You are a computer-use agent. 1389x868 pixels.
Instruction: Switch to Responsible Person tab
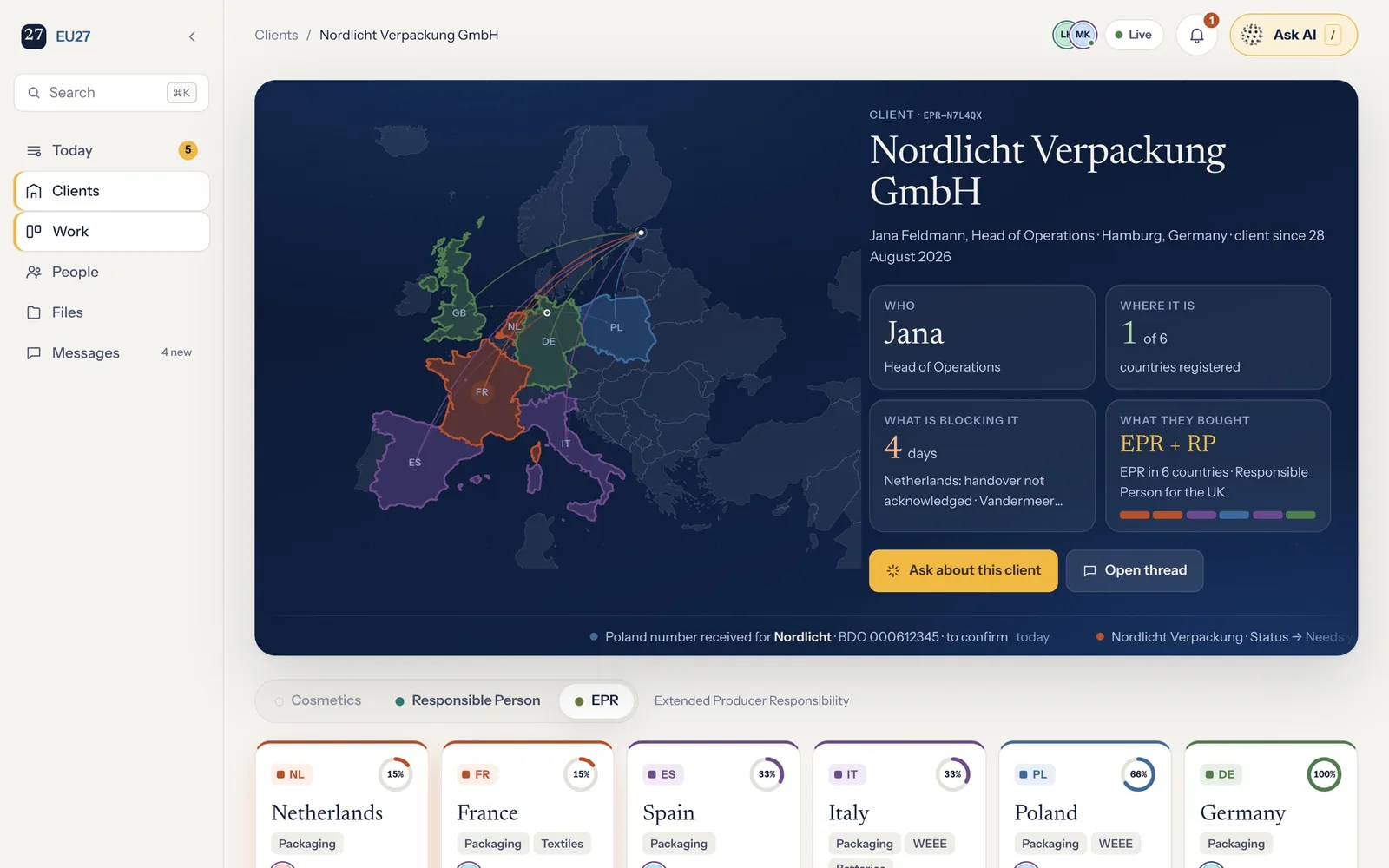(467, 700)
